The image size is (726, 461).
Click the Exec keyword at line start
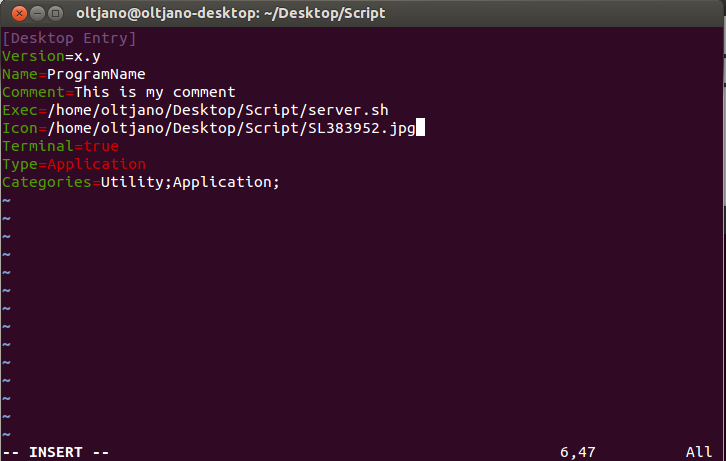[20, 110]
